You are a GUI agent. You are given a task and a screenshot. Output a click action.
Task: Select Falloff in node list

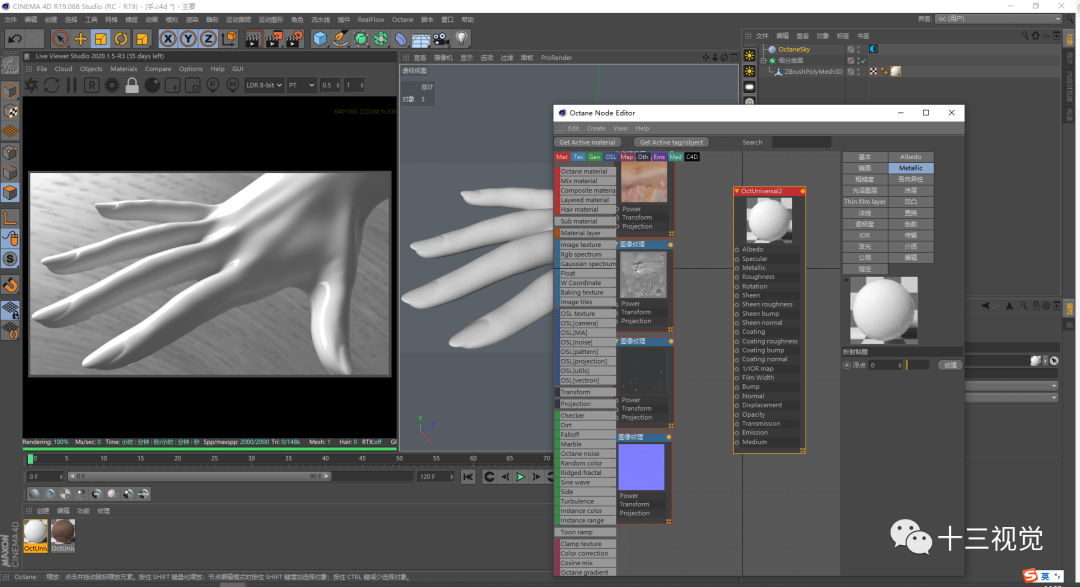(585, 435)
